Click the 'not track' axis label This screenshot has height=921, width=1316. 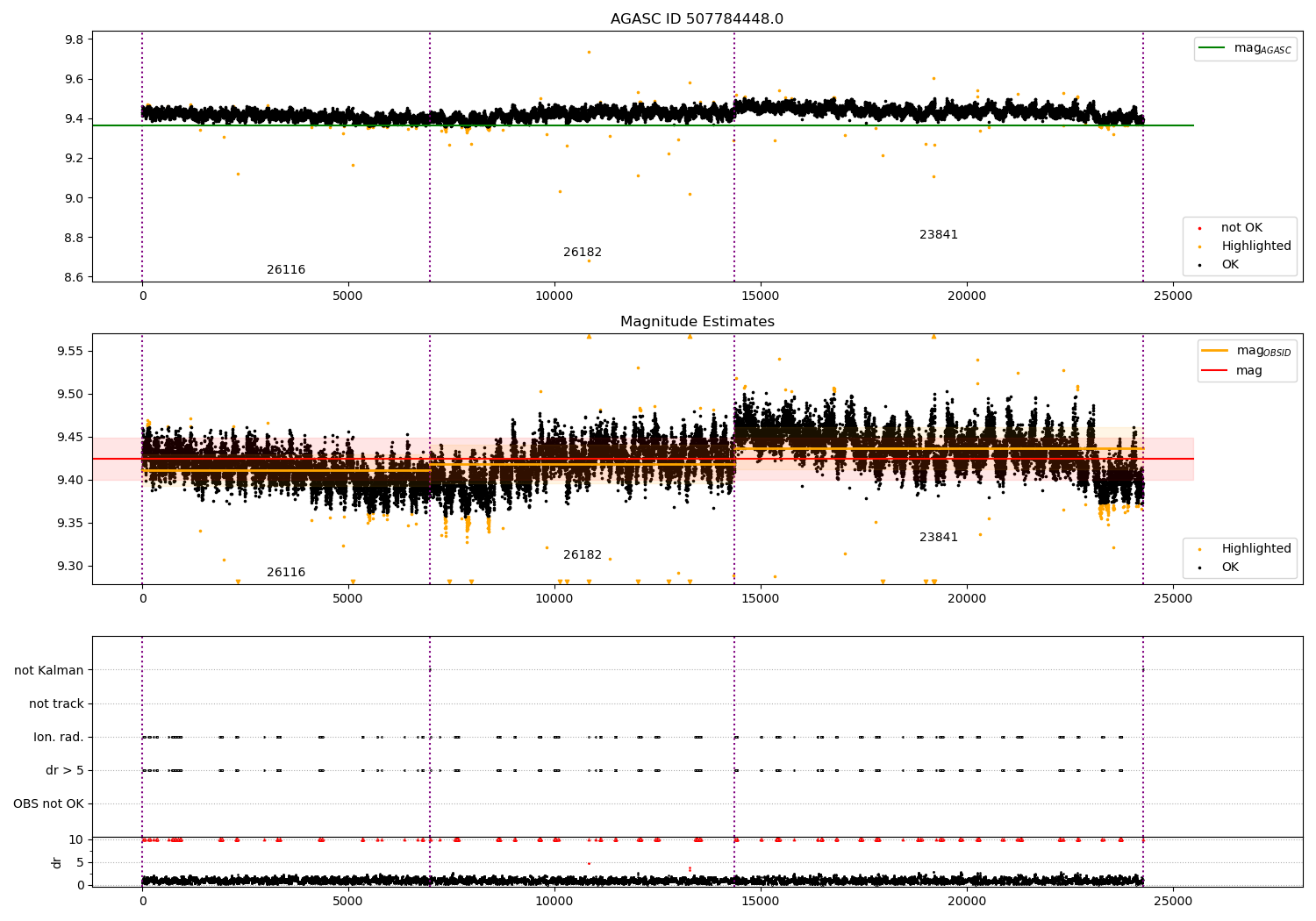pos(56,704)
